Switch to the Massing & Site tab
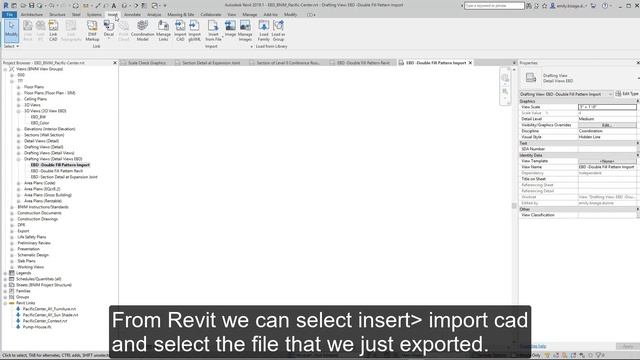Viewport: 640px width, 360px height. [x=181, y=14]
